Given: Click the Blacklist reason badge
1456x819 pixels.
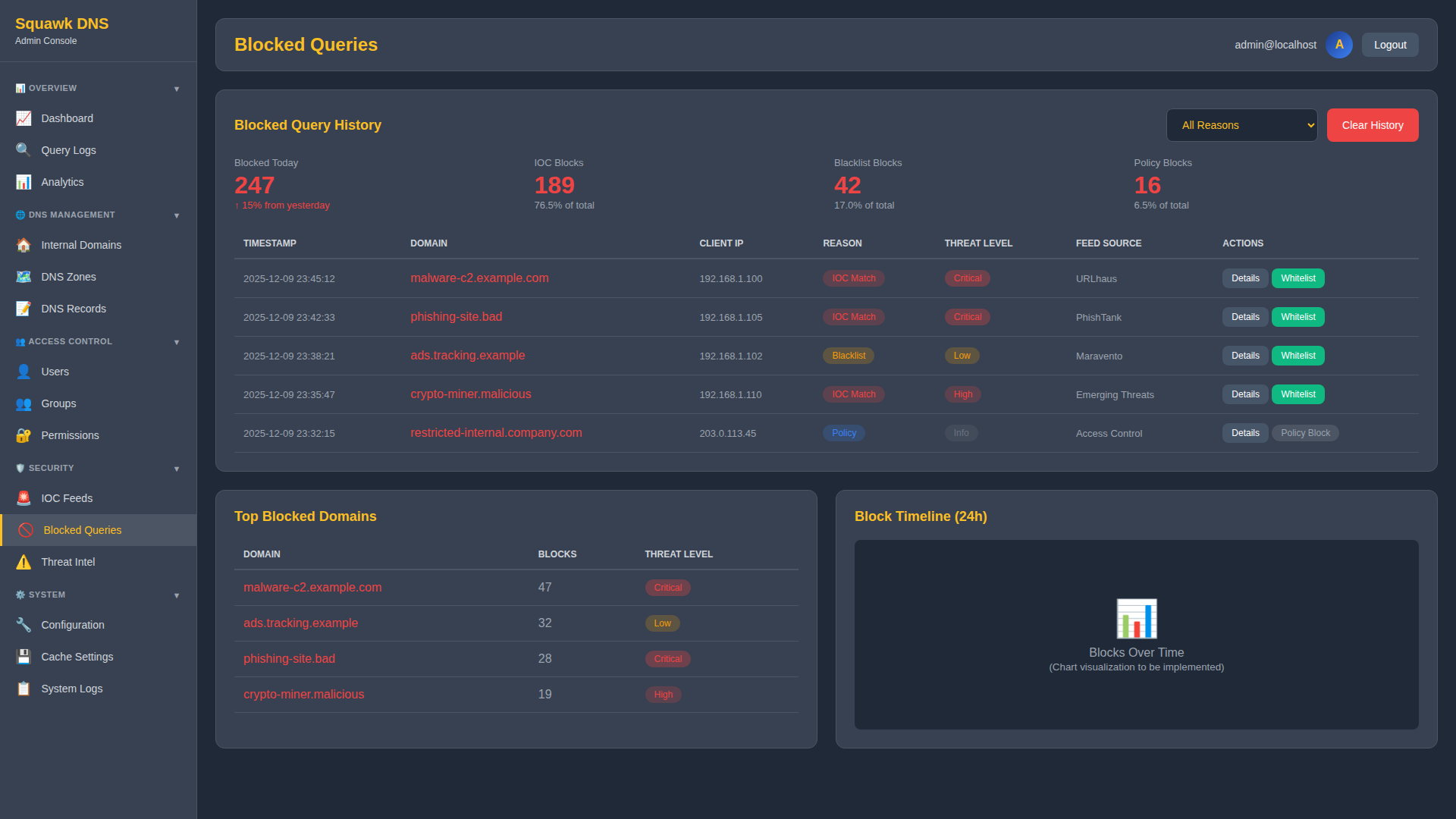Looking at the screenshot, I should [x=849, y=356].
